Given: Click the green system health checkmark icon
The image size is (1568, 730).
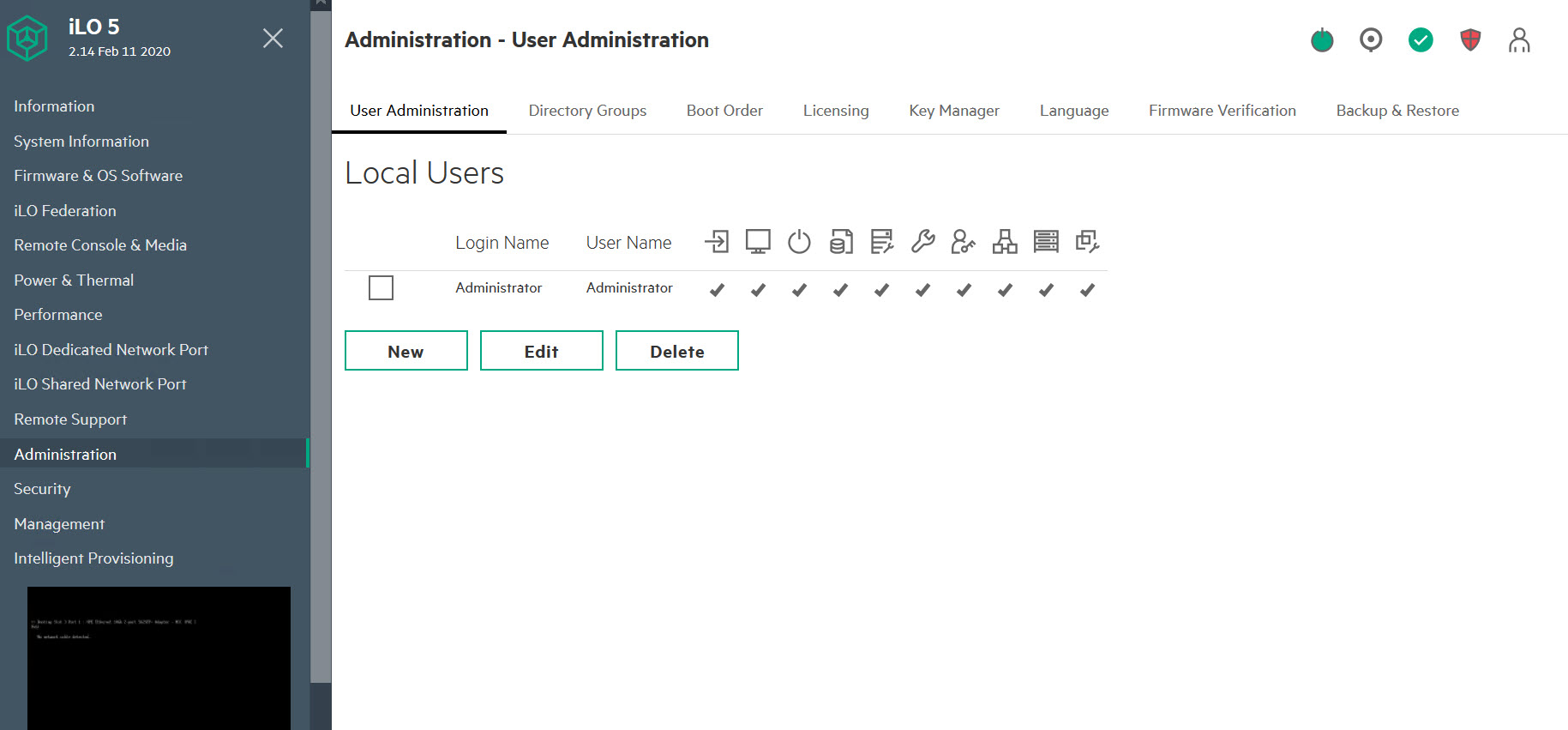Looking at the screenshot, I should point(1421,40).
